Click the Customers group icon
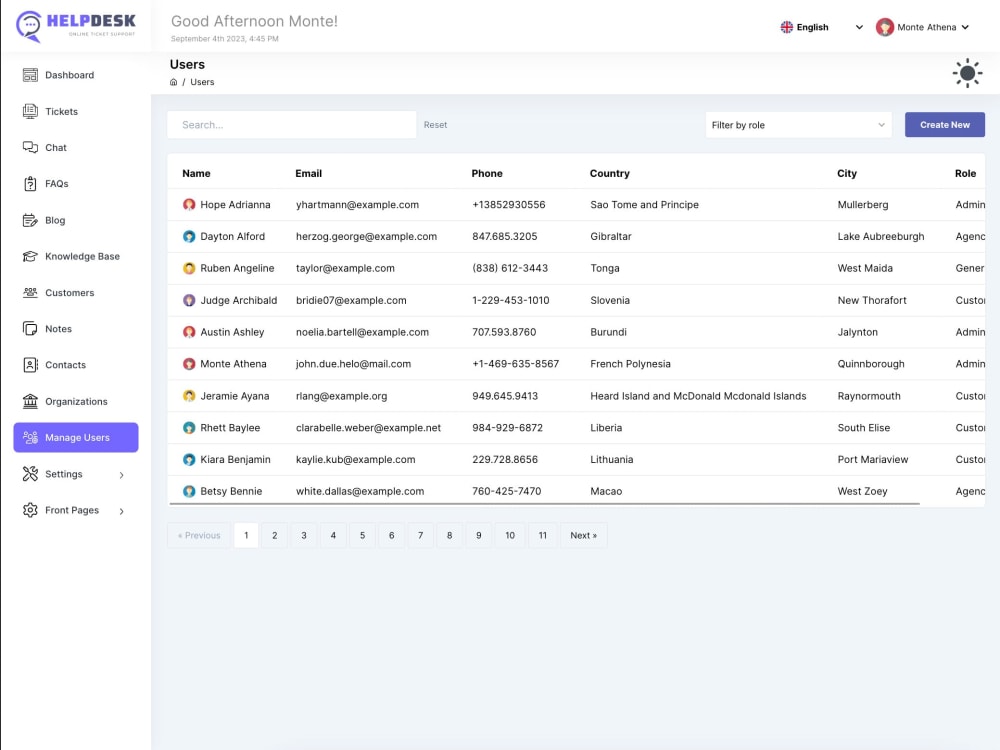Viewport: 1000px width, 750px height. (30, 293)
